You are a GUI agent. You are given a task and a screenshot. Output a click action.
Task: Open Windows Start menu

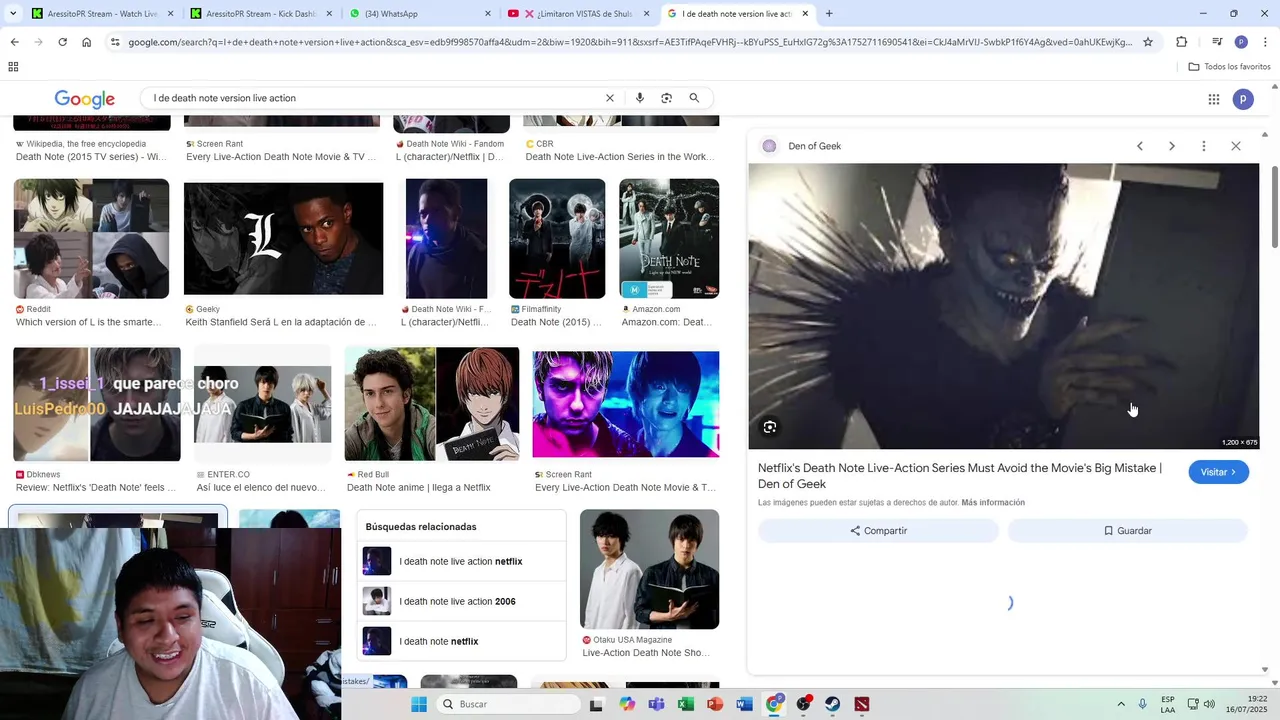click(419, 704)
